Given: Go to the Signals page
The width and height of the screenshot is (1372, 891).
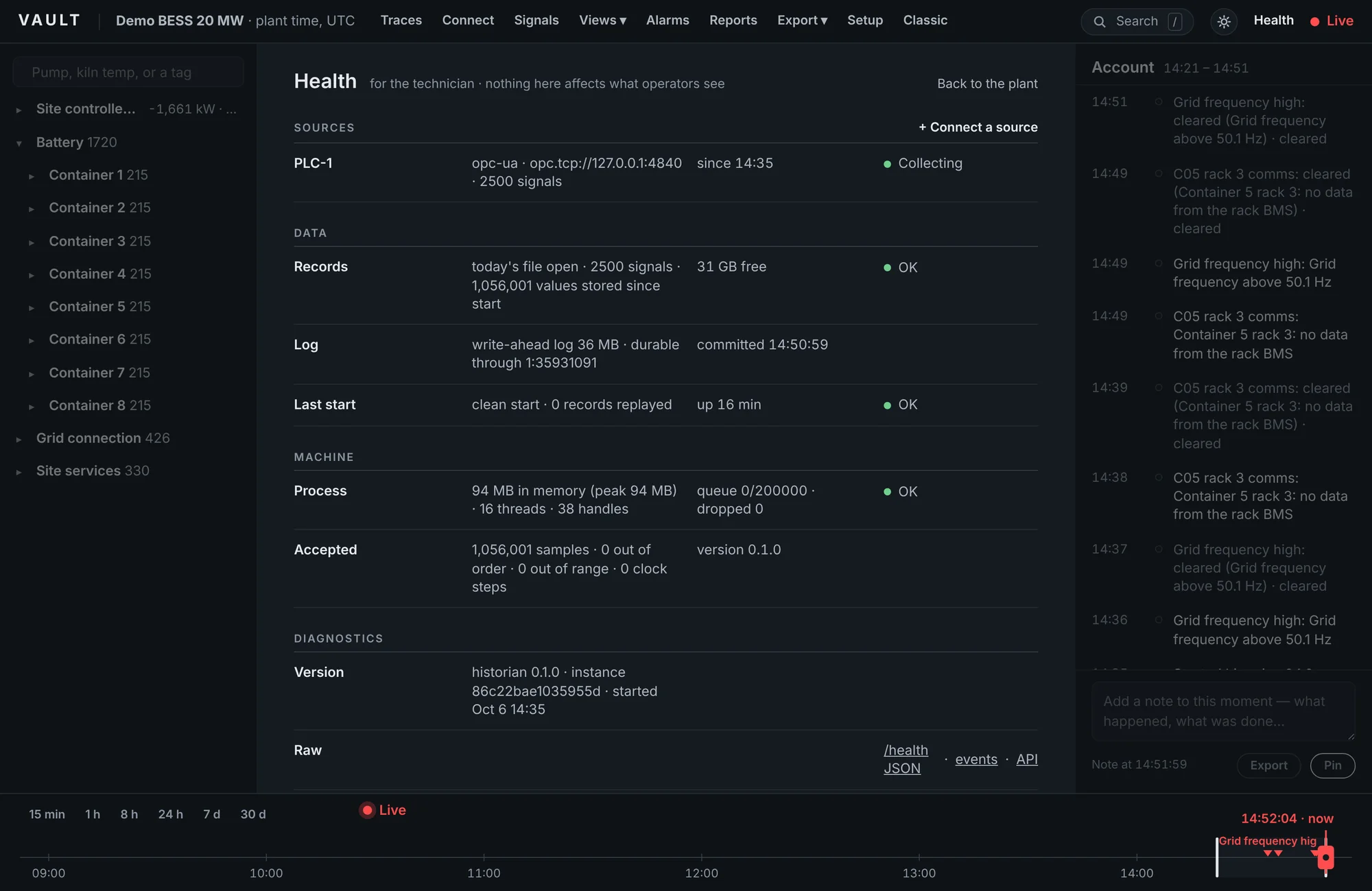Looking at the screenshot, I should (536, 21).
